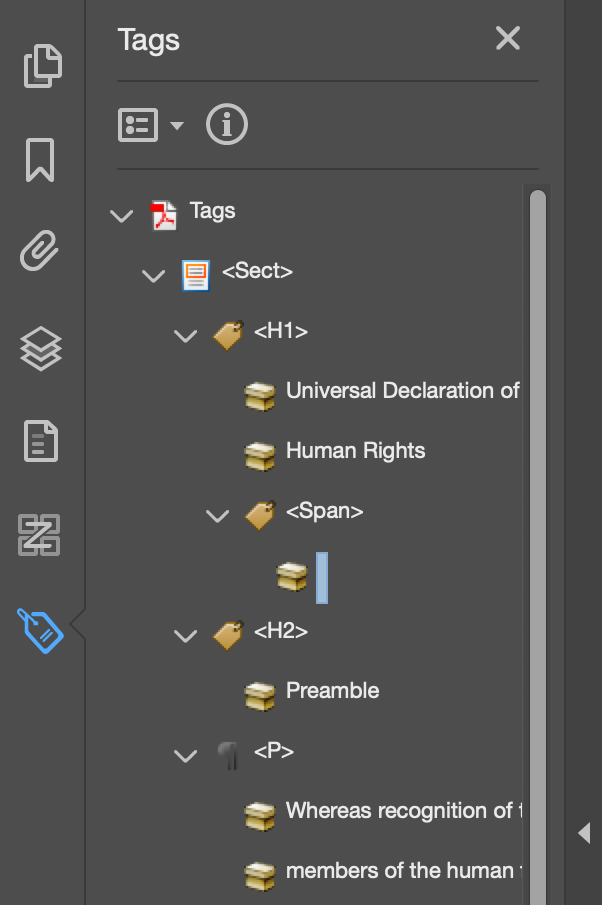The image size is (602, 905).
Task: Collapse the <Span> tag chevron
Action: coord(217,515)
